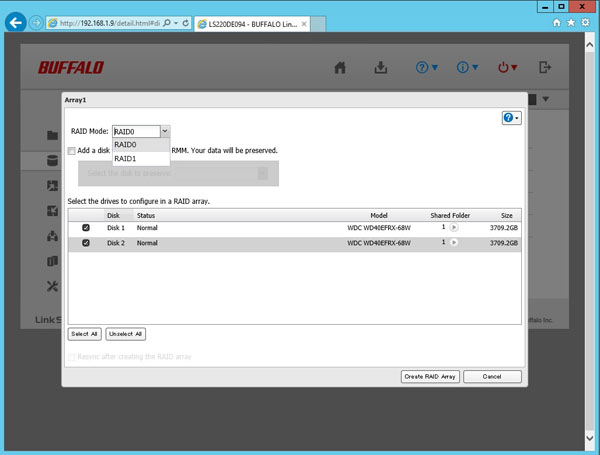This screenshot has height=455, width=600.
Task: Click the BUFFALO logo
Action: tap(71, 67)
